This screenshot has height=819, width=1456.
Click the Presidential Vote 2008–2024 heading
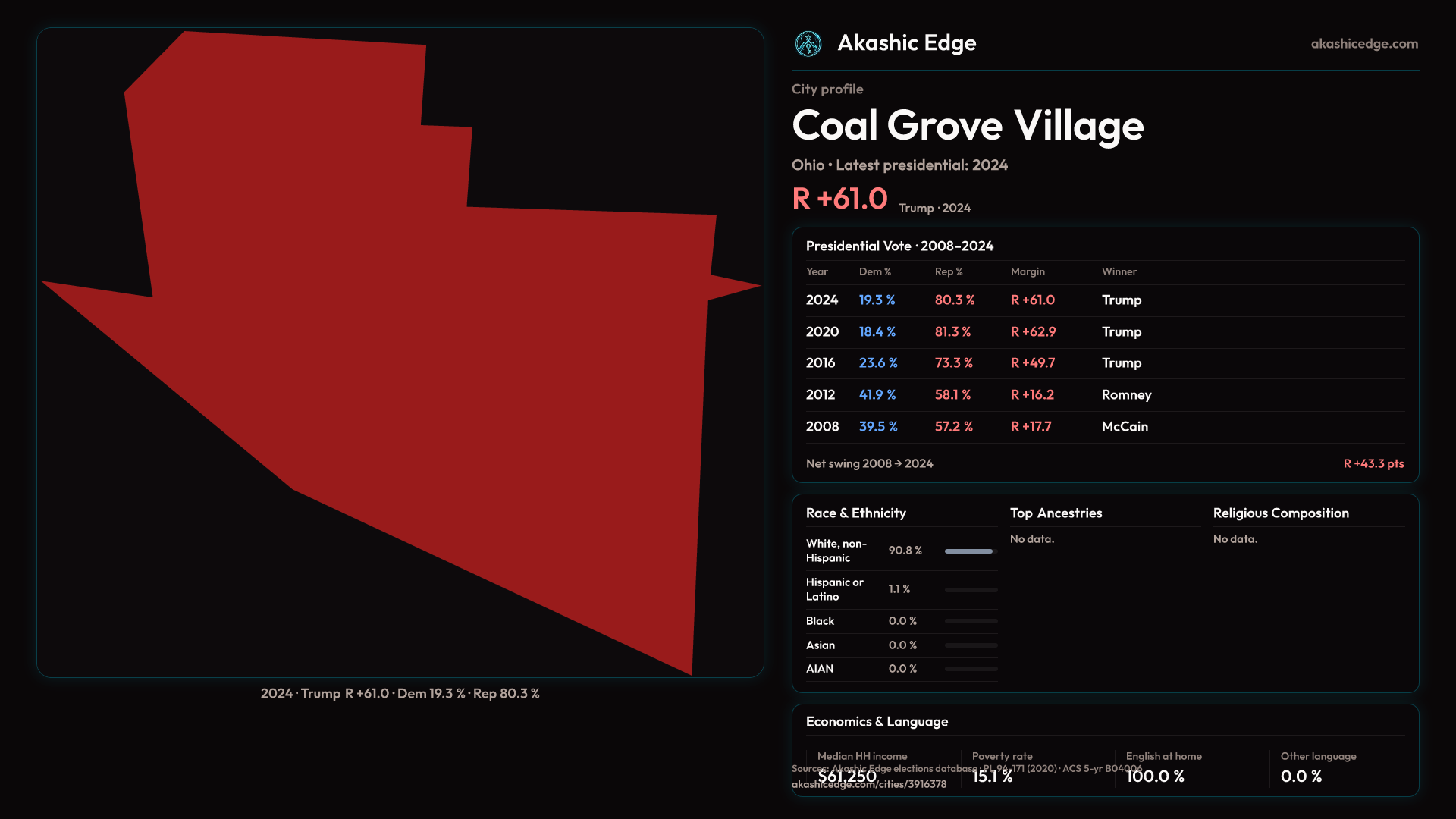click(899, 246)
